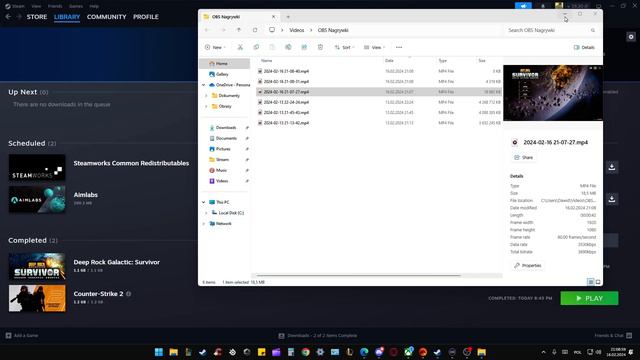
Task: Click Downloads status at Steam bottom bar
Action: (318, 336)
